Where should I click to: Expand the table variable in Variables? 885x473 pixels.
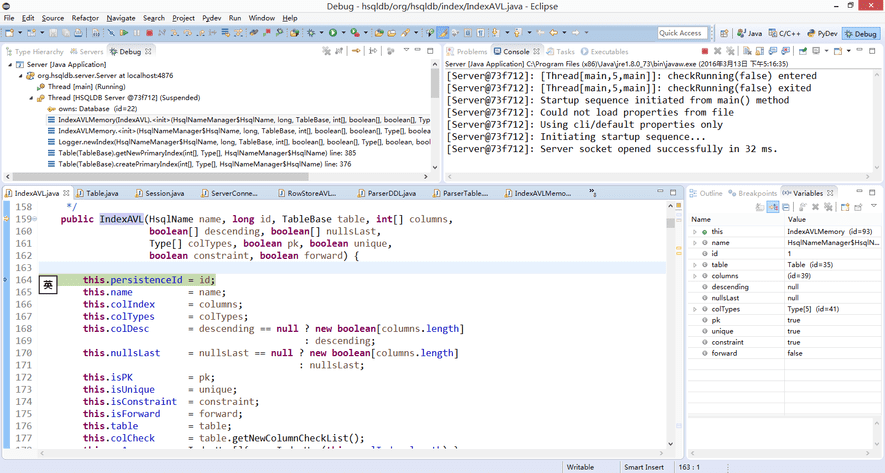[695, 265]
